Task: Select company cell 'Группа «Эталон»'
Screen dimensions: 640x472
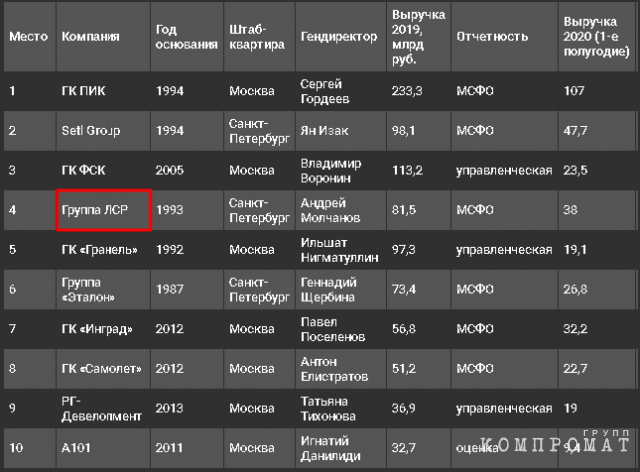Action: point(88,289)
